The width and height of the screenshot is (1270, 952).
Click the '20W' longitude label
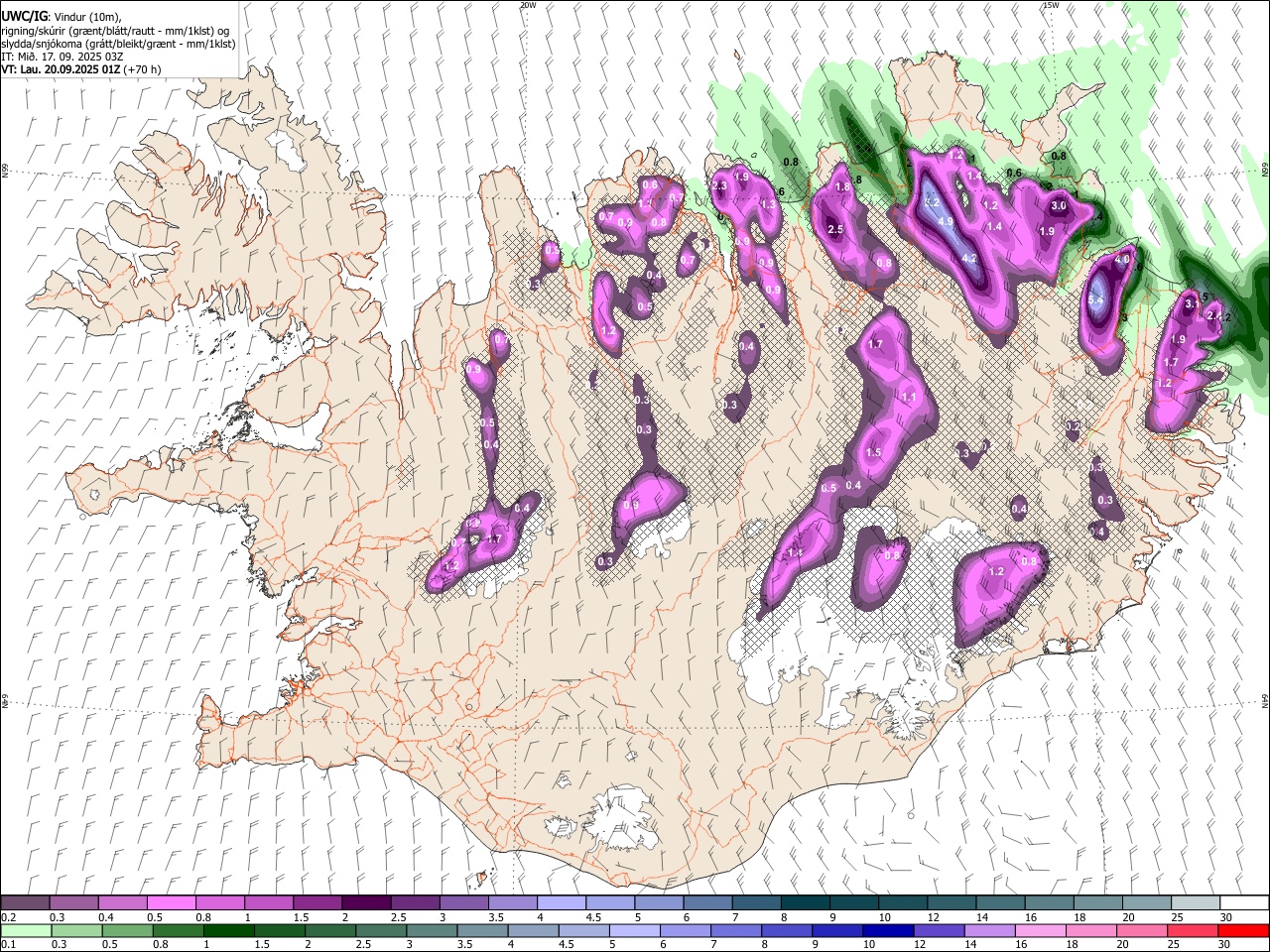click(528, 5)
